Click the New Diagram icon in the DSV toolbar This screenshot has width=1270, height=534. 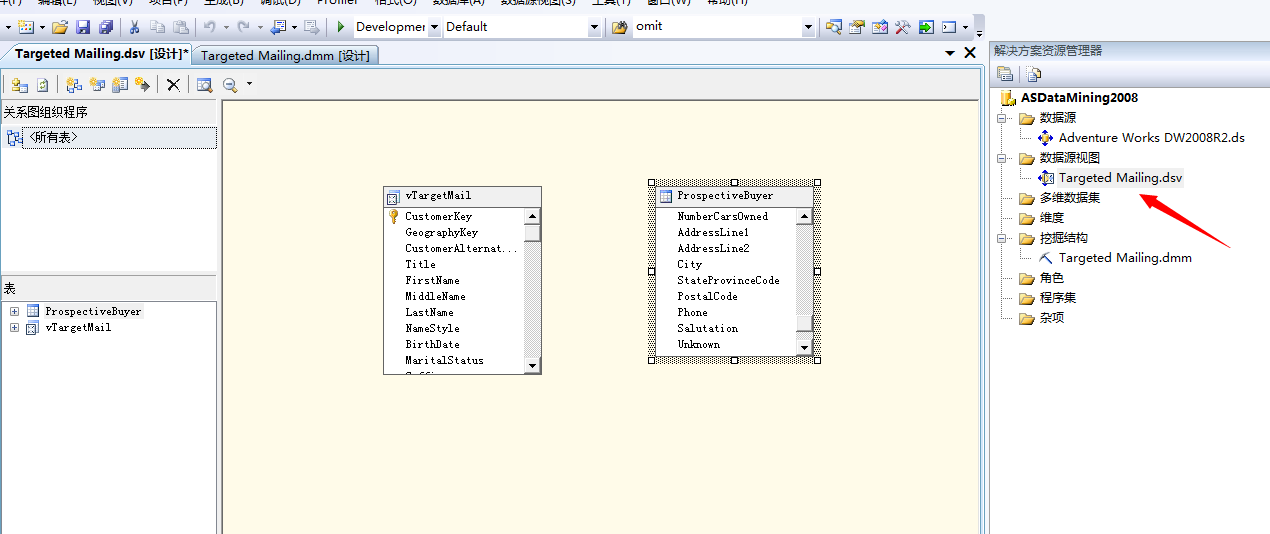tap(74, 85)
